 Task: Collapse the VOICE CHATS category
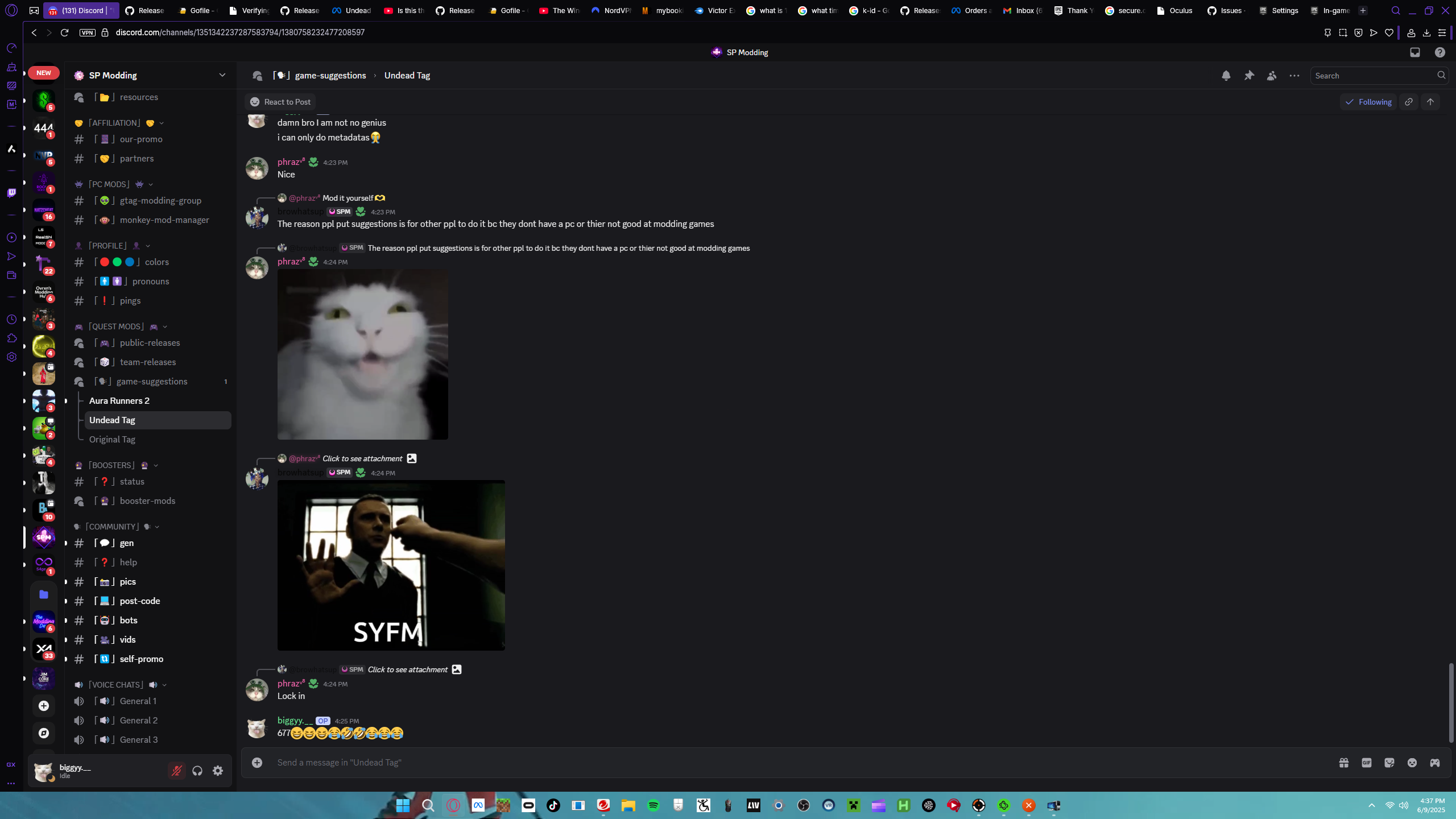coord(115,685)
